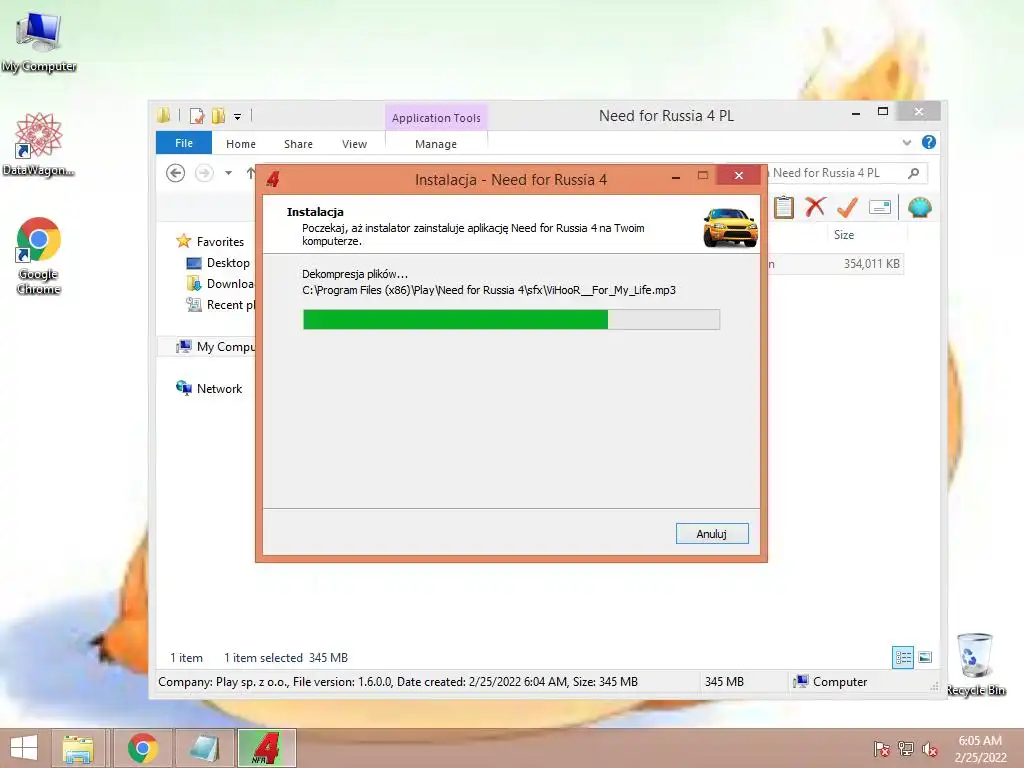
Task: Click the '1 item selected 345 MB' status text
Action: click(285, 658)
